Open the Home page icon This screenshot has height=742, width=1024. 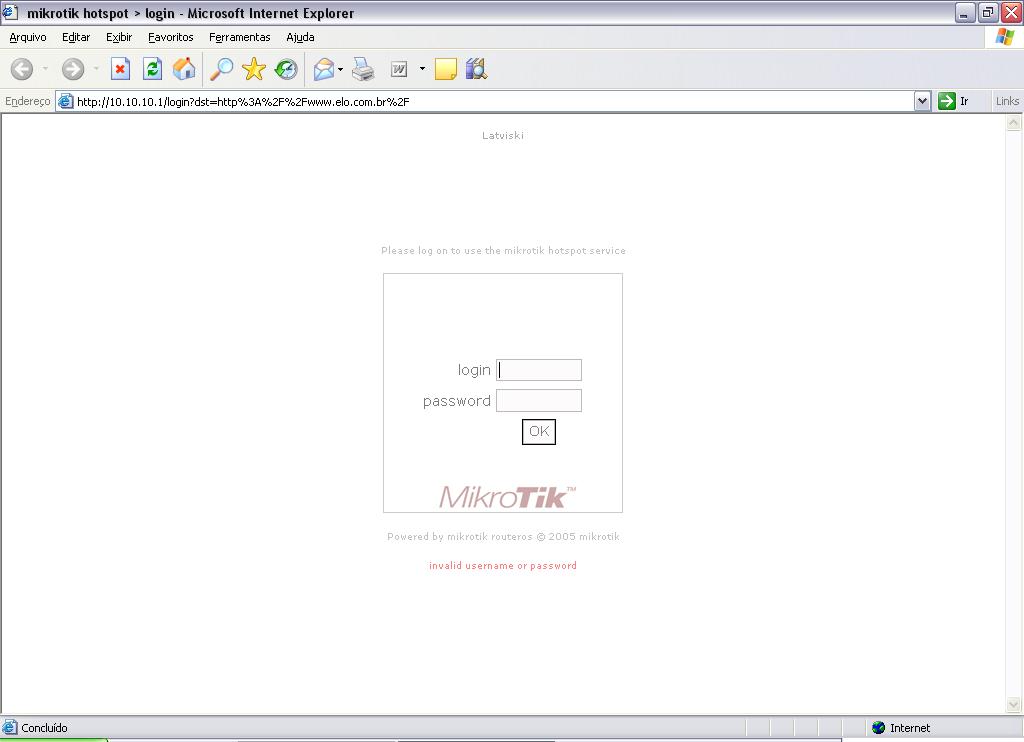[x=184, y=69]
